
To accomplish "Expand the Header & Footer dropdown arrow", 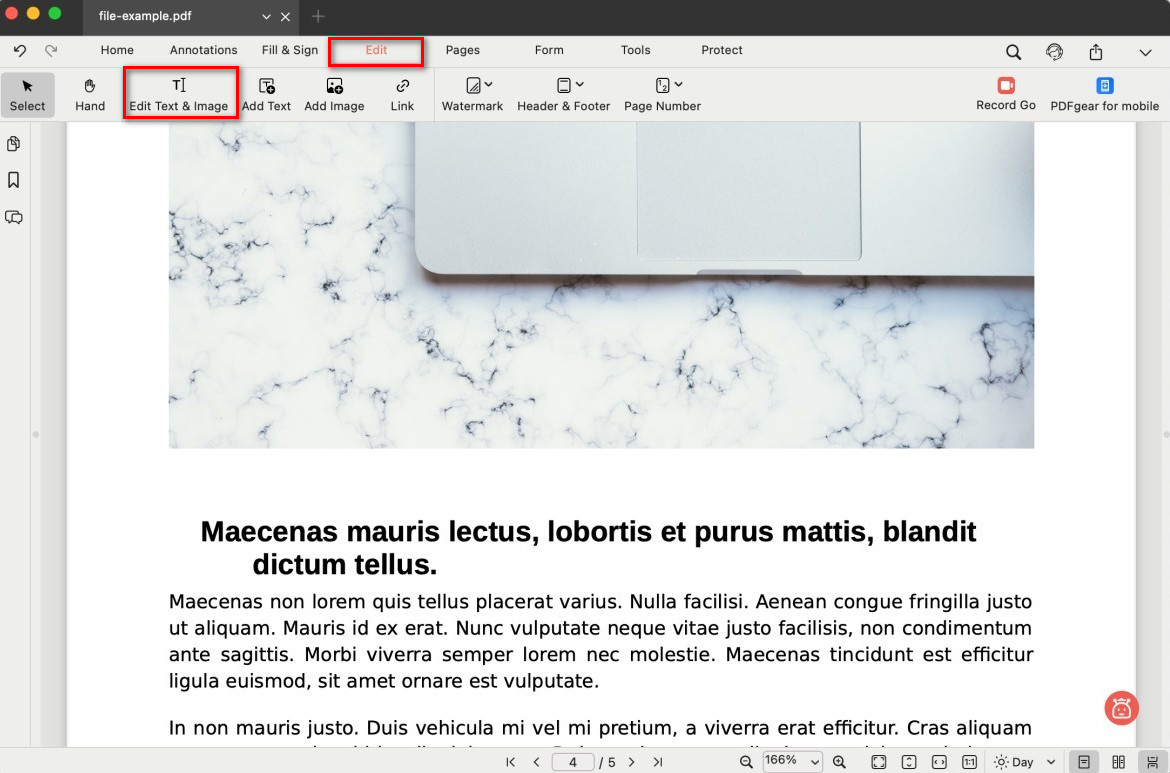I will [580, 84].
